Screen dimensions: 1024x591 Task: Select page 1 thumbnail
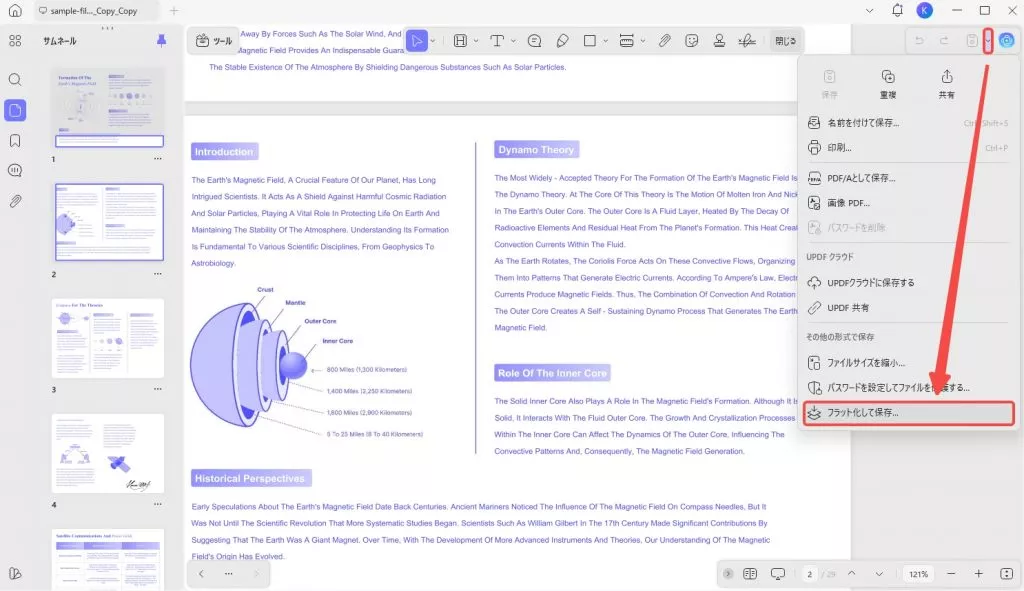tap(109, 108)
